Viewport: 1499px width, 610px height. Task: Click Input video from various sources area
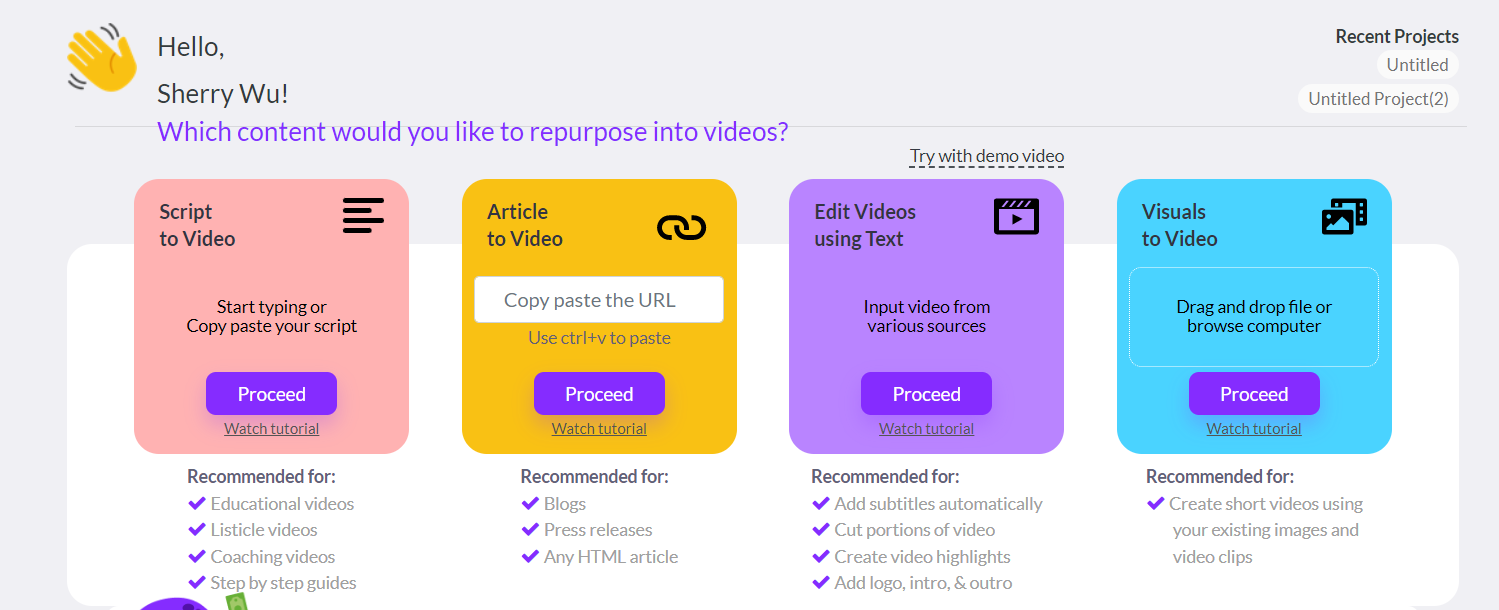click(926, 317)
